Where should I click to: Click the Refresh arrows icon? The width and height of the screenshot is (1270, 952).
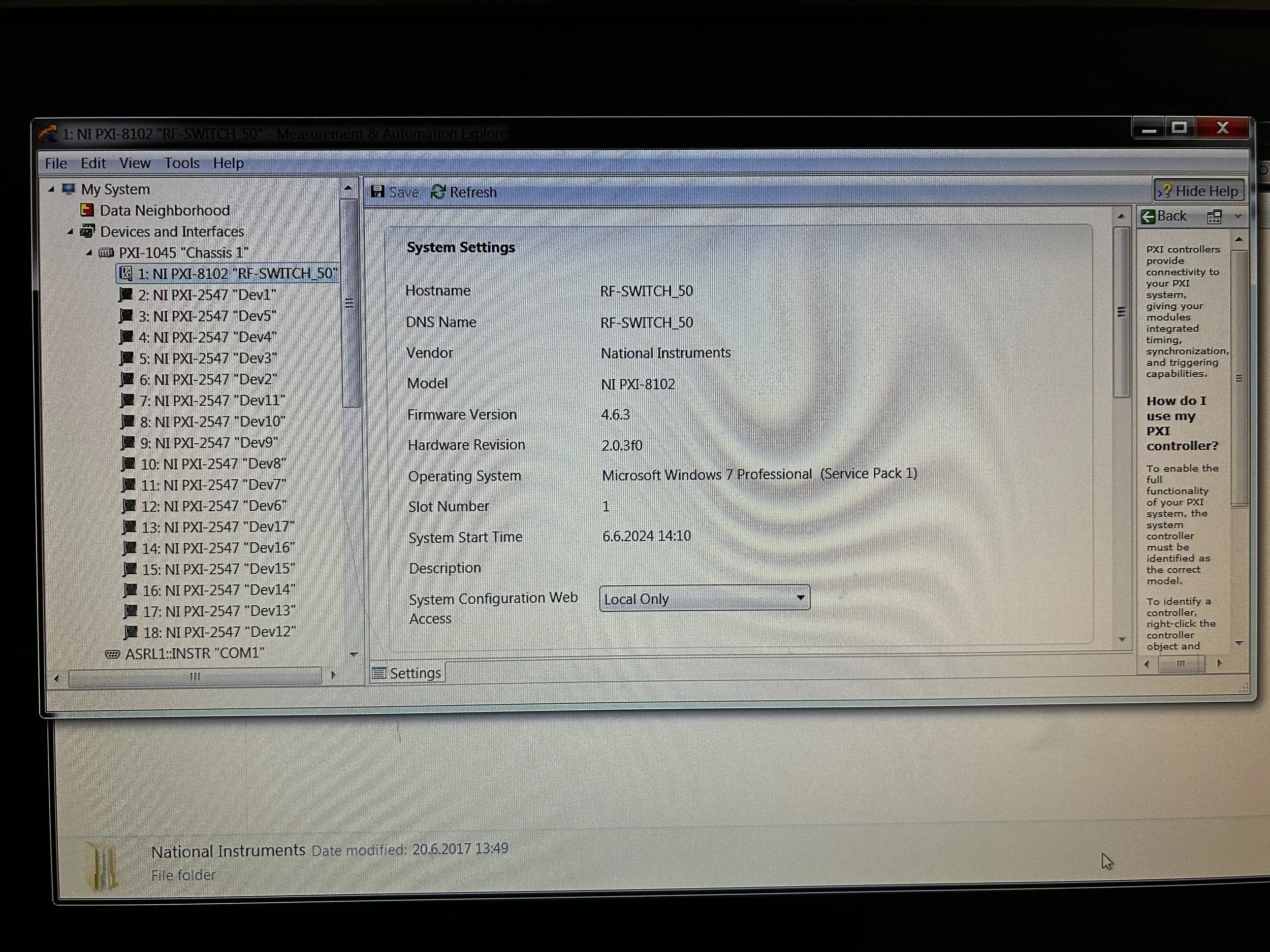click(438, 191)
